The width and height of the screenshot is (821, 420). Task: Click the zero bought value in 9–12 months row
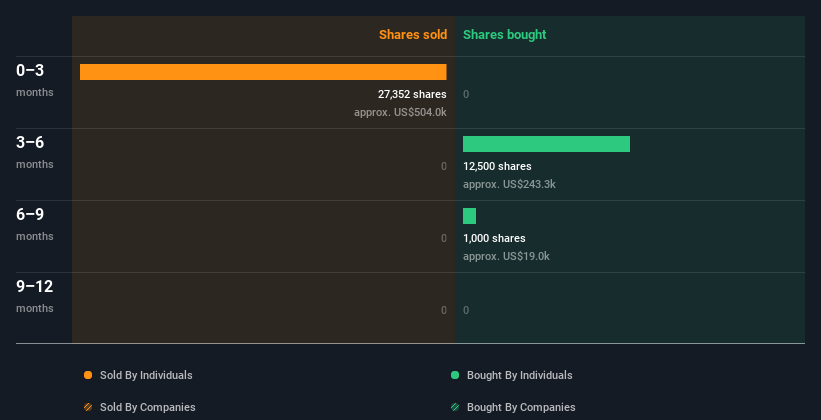[x=466, y=310]
